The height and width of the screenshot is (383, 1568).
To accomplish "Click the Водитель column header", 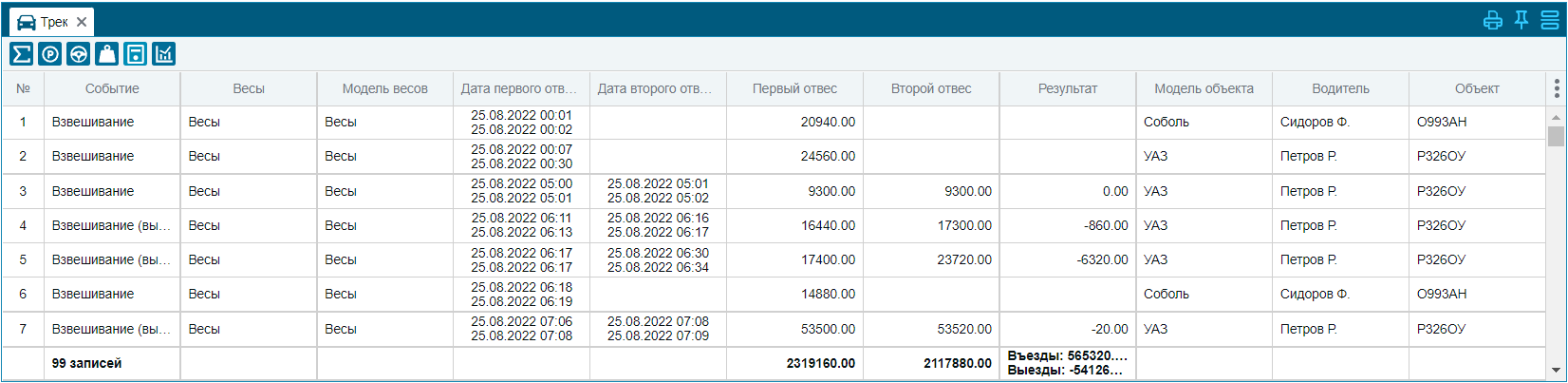I will click(x=1340, y=88).
